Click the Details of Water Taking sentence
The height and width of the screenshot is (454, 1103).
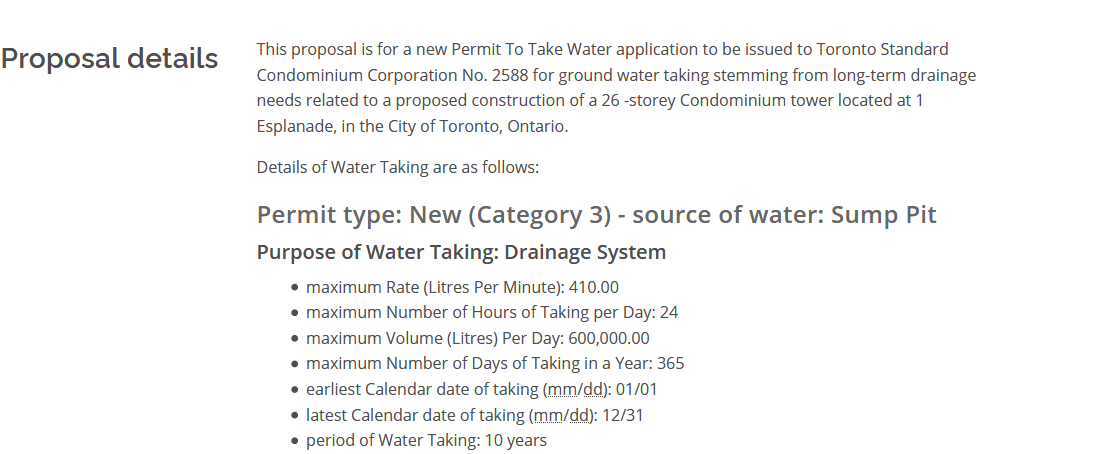click(397, 168)
